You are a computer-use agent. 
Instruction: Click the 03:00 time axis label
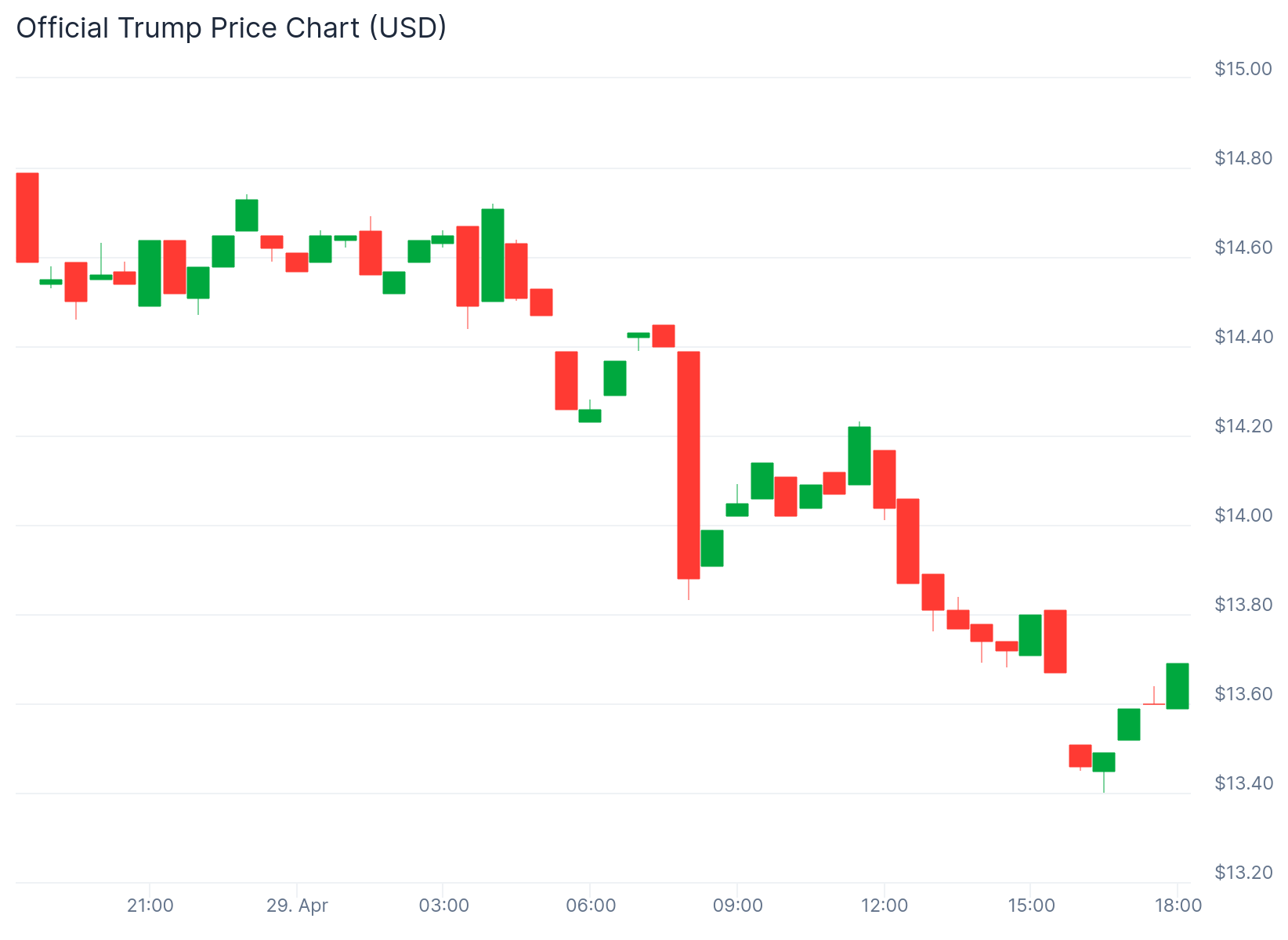[x=443, y=906]
